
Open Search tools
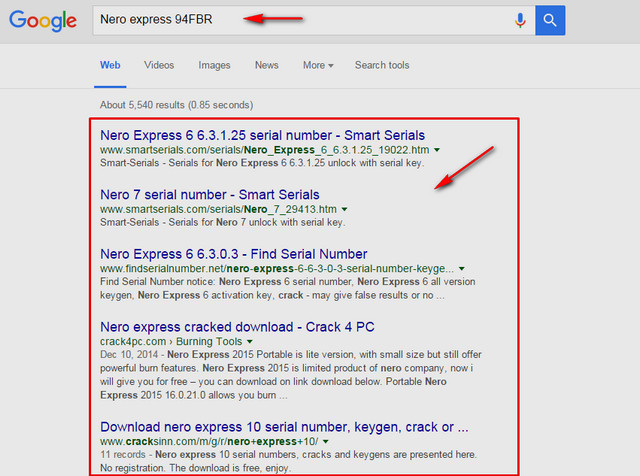382,65
